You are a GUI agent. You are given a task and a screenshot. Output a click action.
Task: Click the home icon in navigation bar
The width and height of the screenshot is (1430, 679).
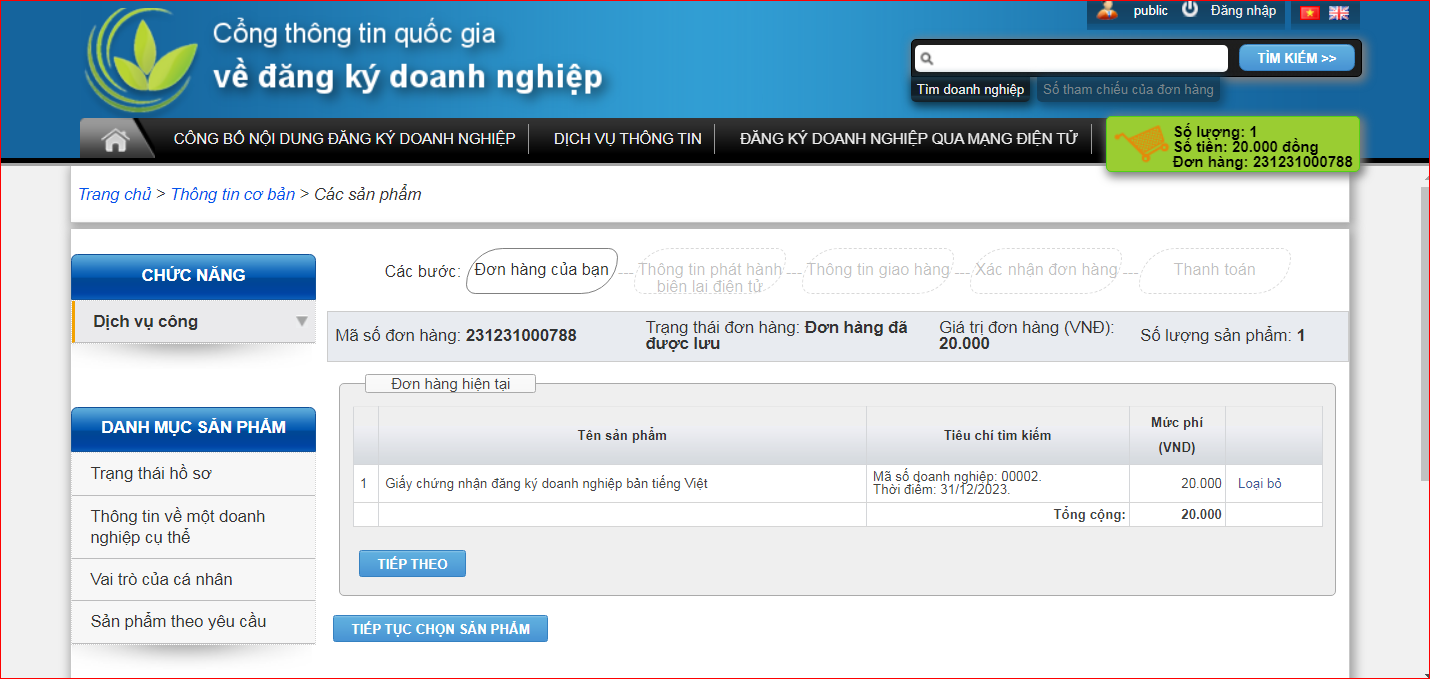[116, 139]
